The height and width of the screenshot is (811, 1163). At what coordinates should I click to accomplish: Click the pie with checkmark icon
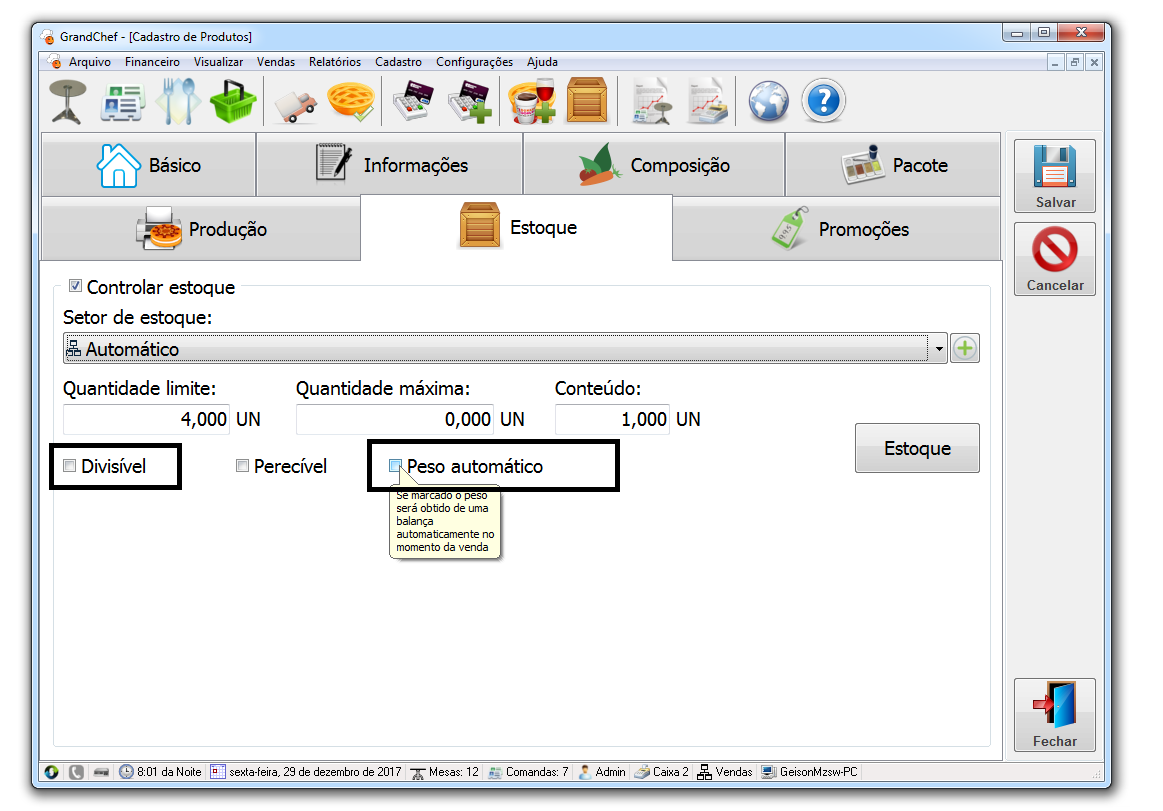tap(350, 102)
